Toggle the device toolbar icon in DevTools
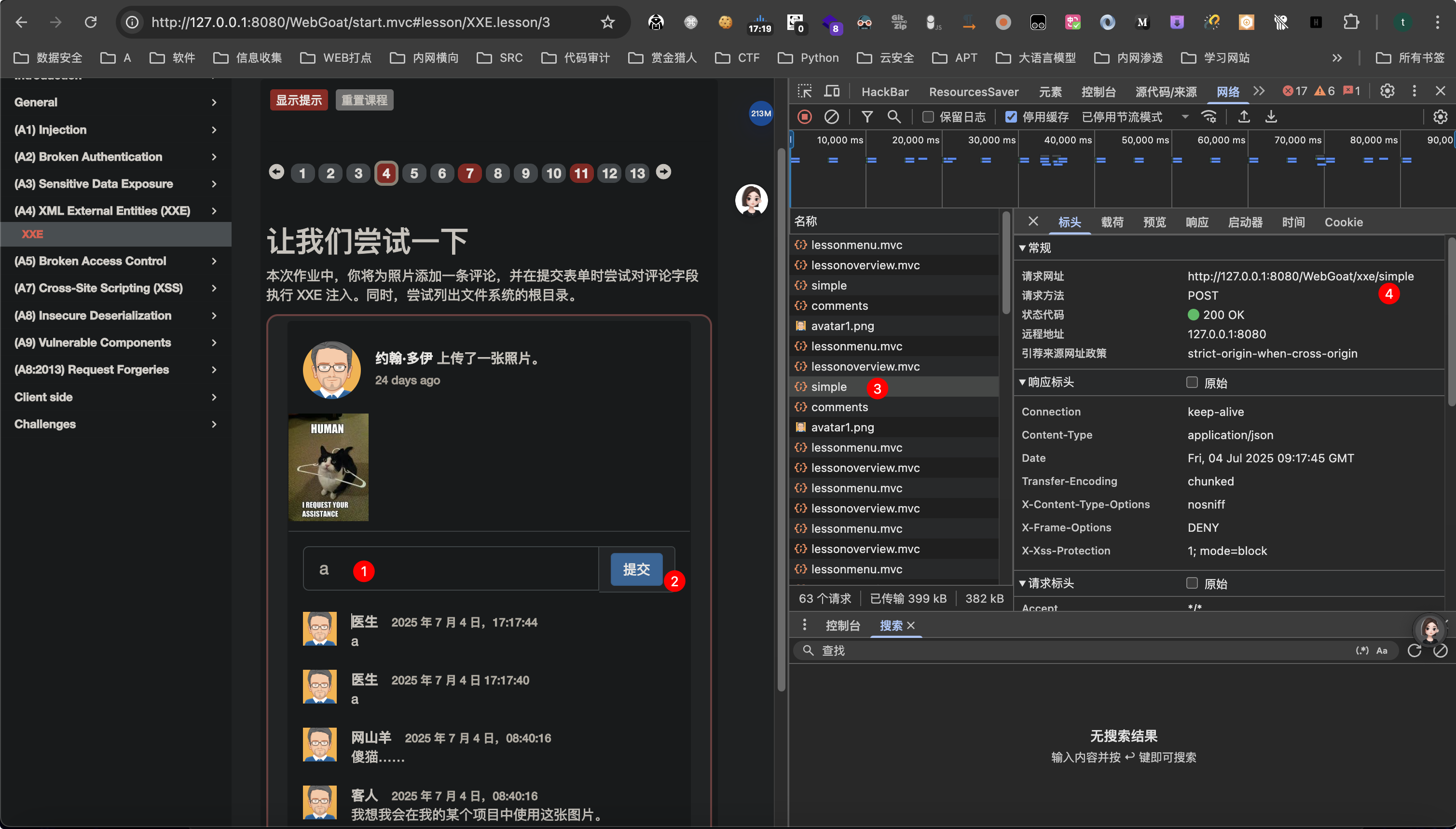The height and width of the screenshot is (829, 1456). click(x=832, y=91)
